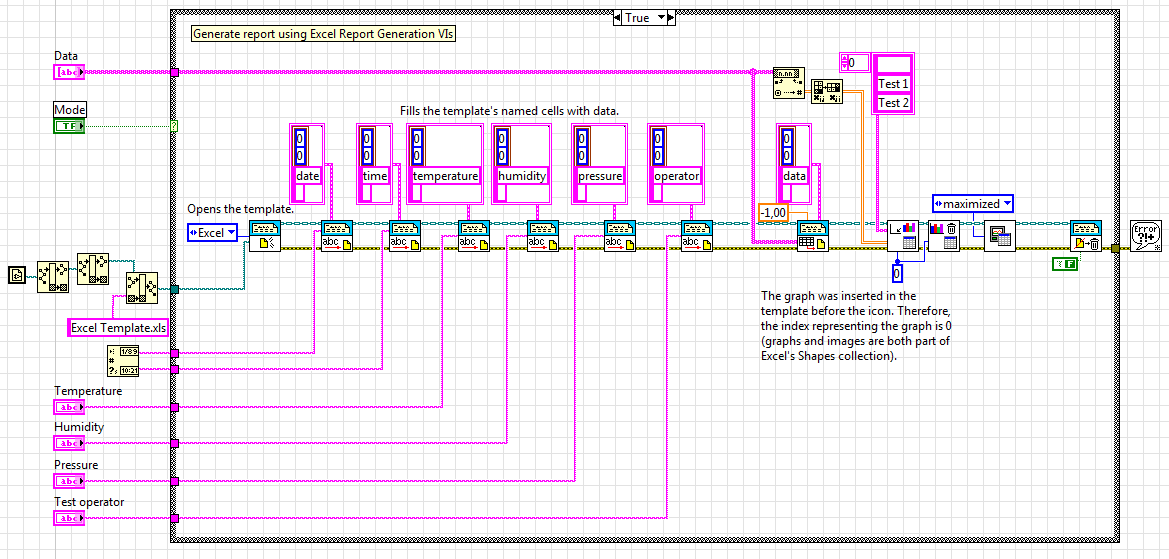Select the 'Opens the template.' comment
The height and width of the screenshot is (559, 1169).
tap(240, 209)
